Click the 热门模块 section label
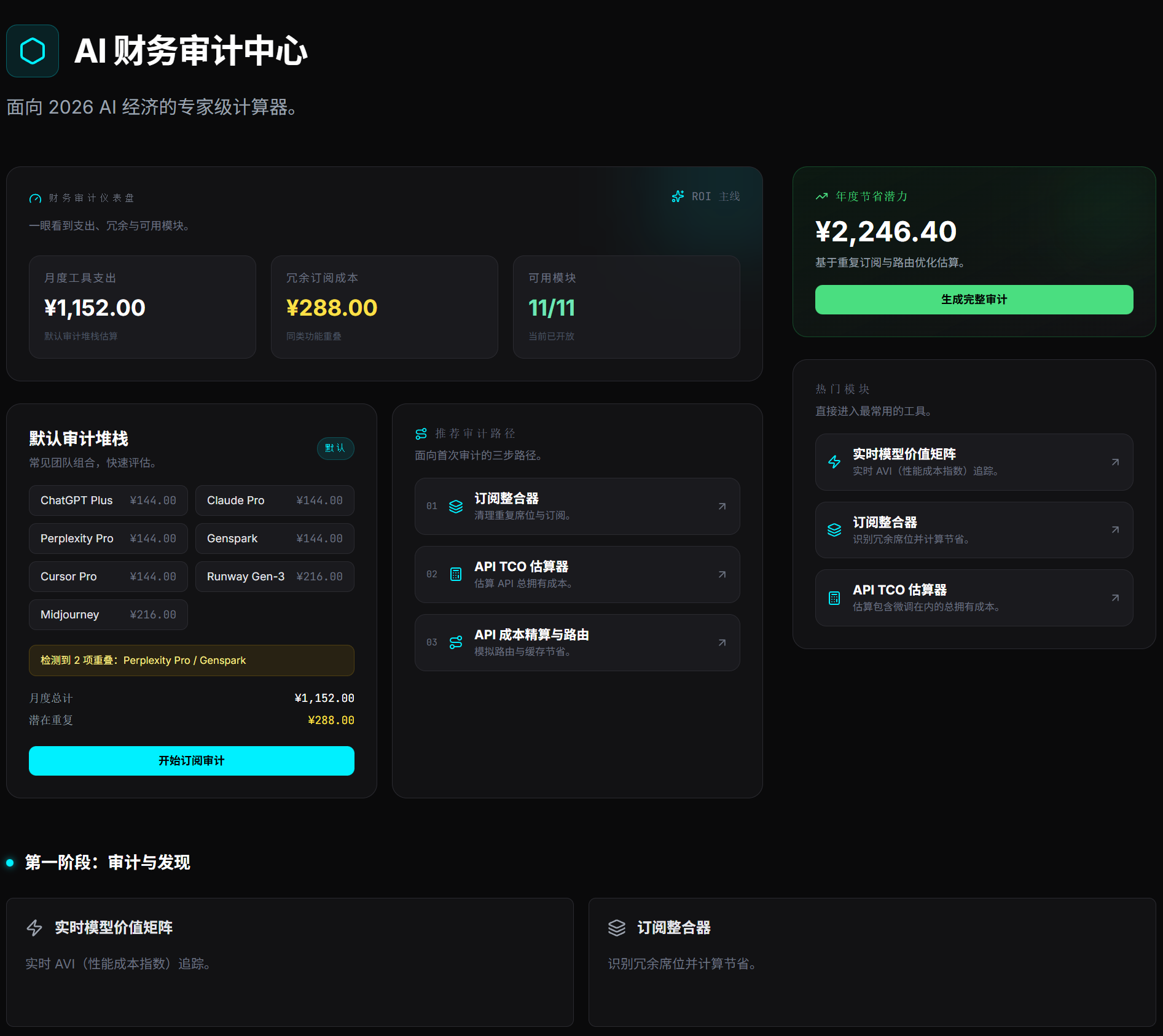 [842, 389]
